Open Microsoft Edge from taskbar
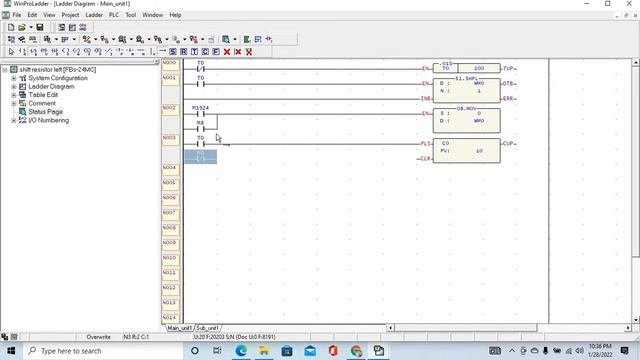This screenshot has height=360, width=640. tap(241, 351)
